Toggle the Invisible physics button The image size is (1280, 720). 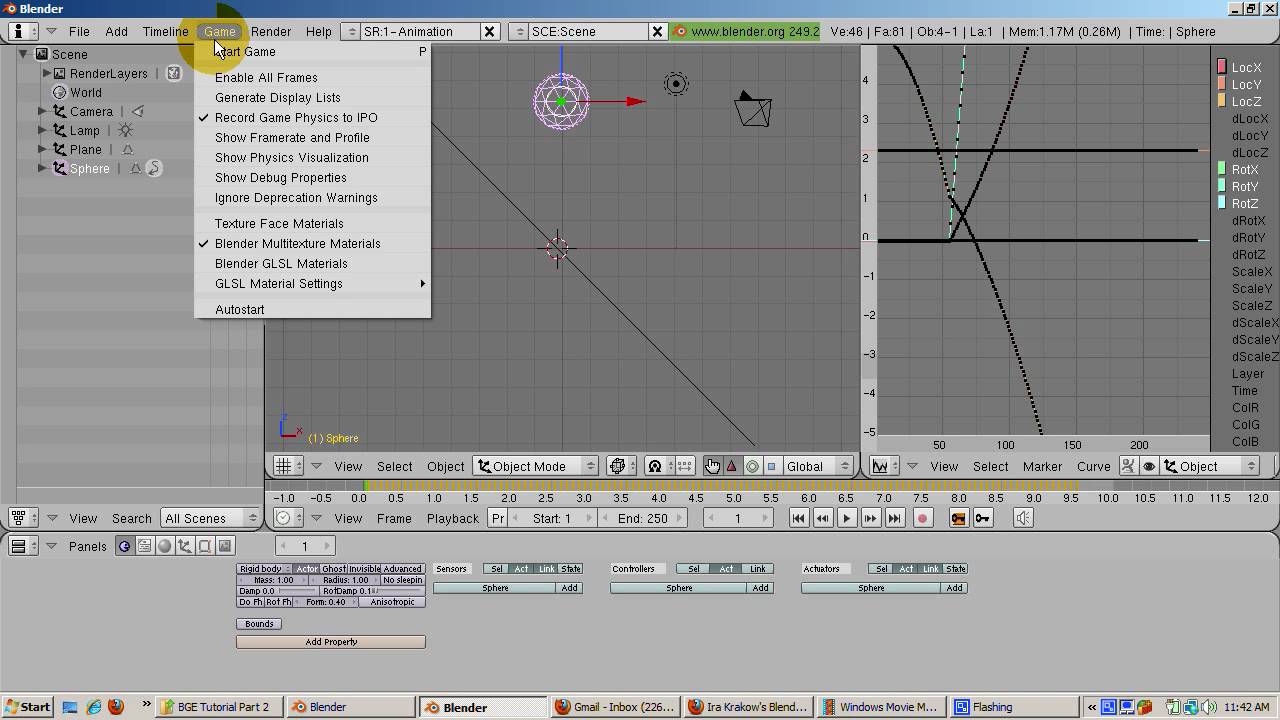pyautogui.click(x=364, y=569)
